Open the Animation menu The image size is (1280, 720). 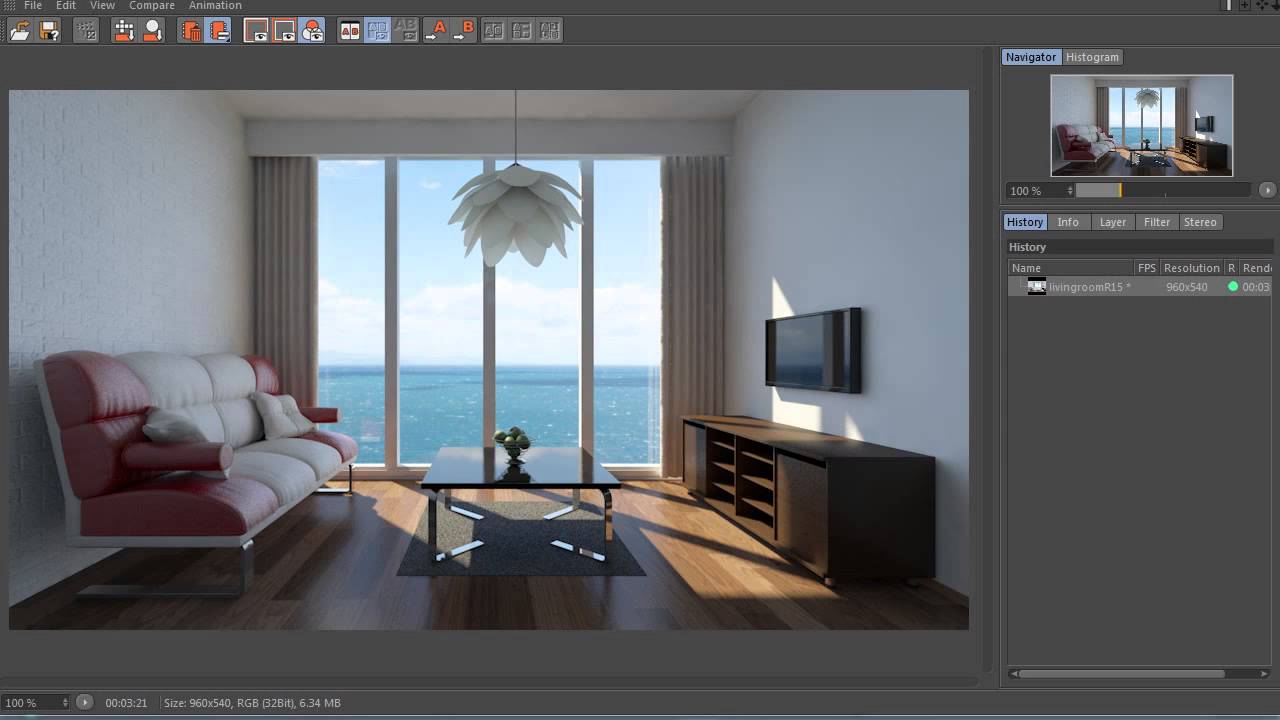215,5
